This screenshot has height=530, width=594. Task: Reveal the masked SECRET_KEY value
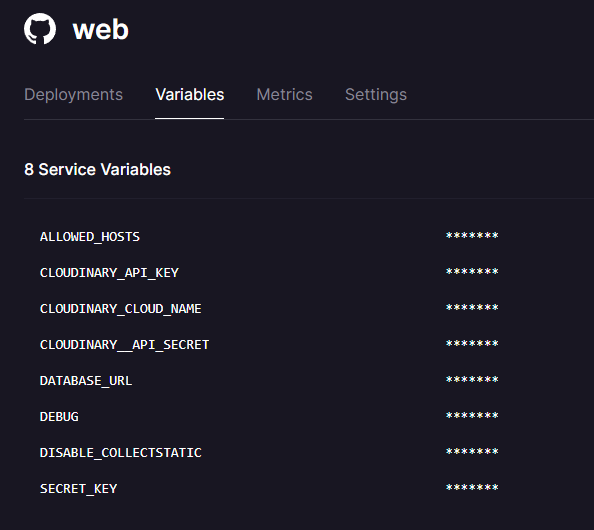[472, 488]
